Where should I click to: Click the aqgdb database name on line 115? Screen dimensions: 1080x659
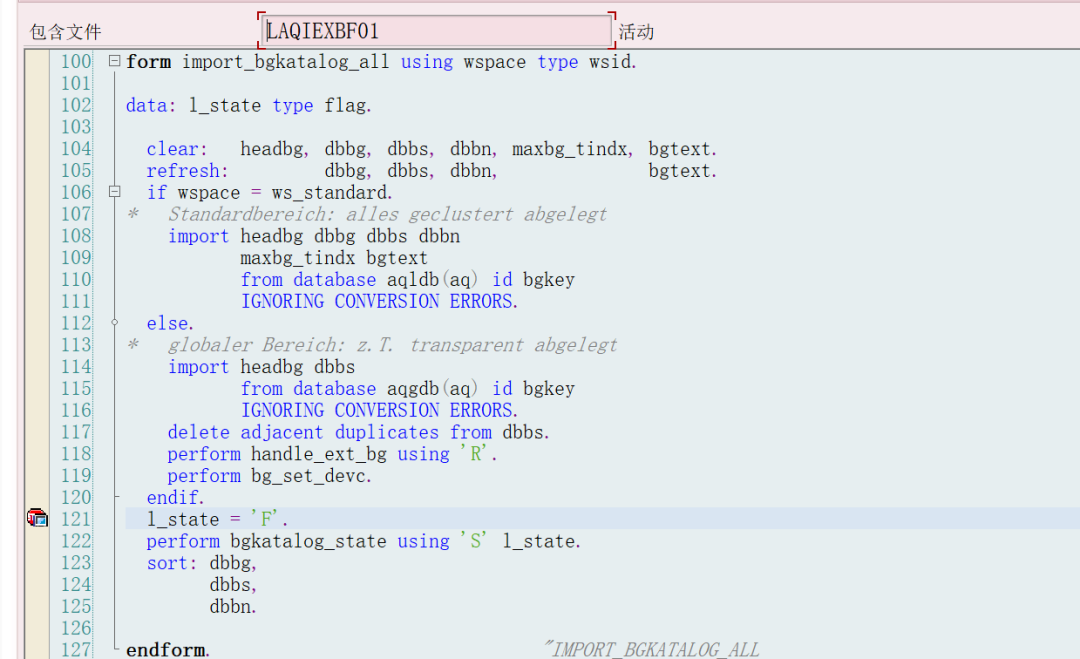click(x=412, y=388)
